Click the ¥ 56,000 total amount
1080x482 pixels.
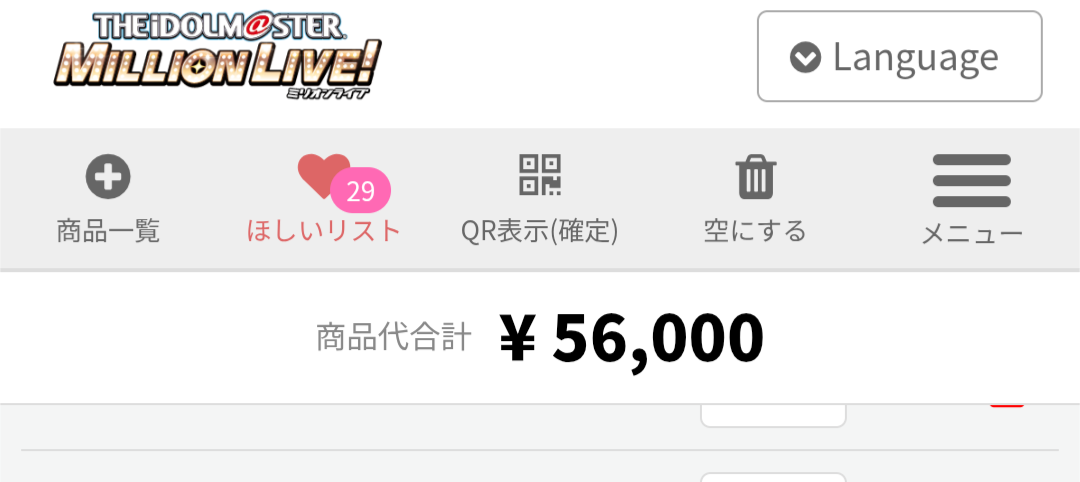pos(632,338)
